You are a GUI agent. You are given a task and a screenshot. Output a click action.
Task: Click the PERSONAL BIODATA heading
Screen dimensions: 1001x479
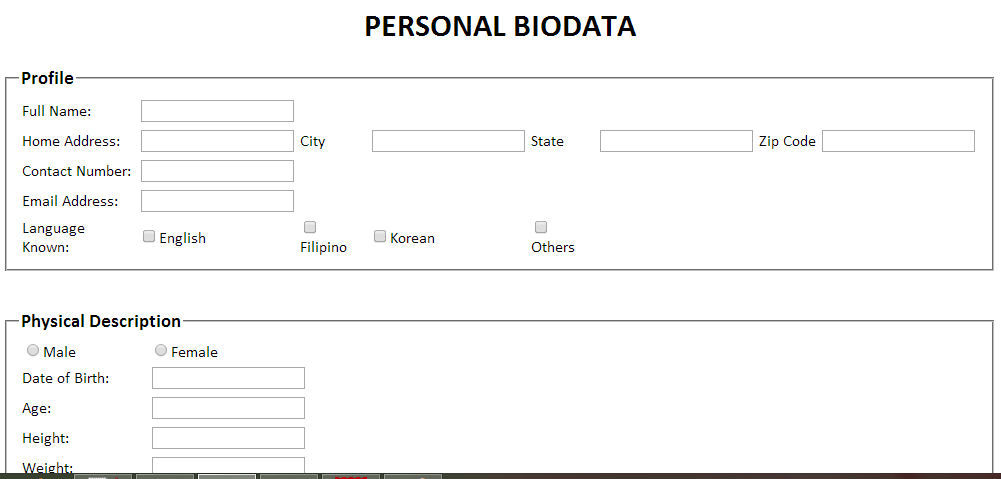[500, 27]
